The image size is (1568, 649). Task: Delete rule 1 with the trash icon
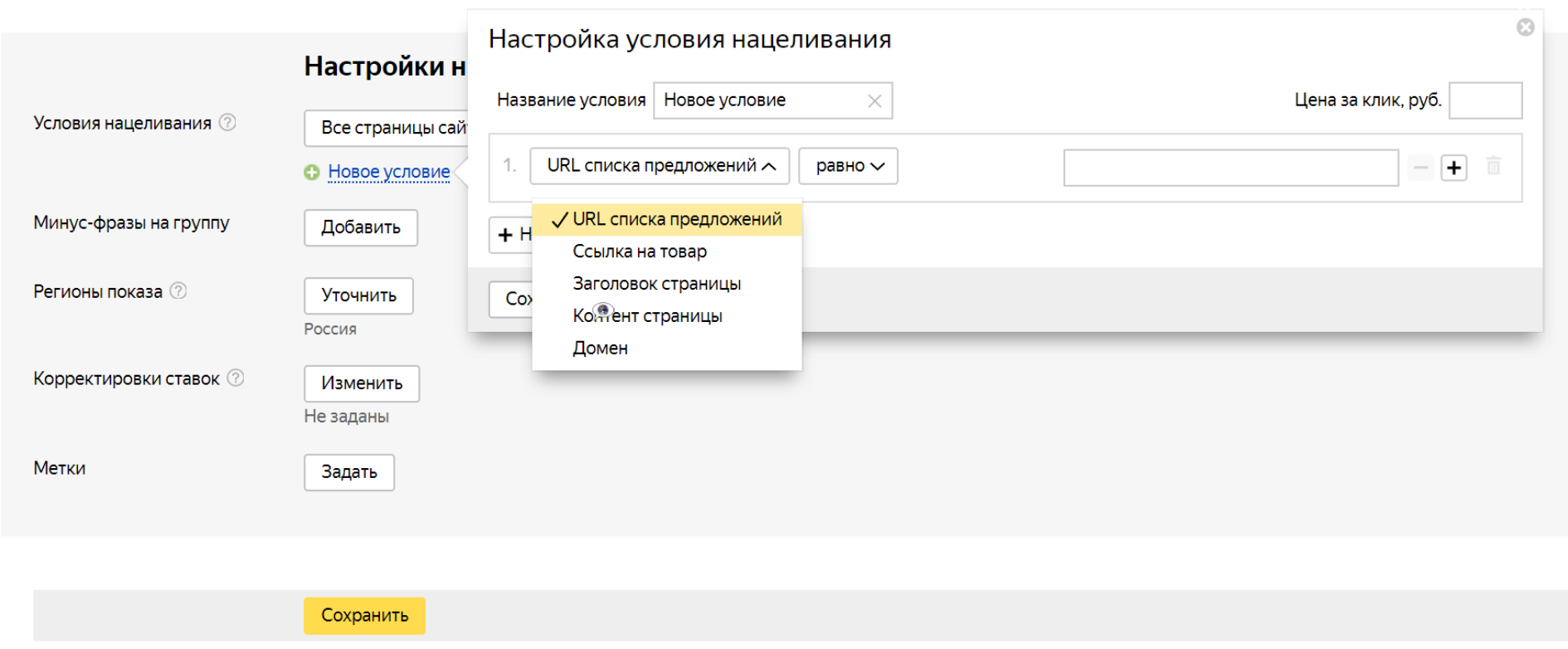1493,166
